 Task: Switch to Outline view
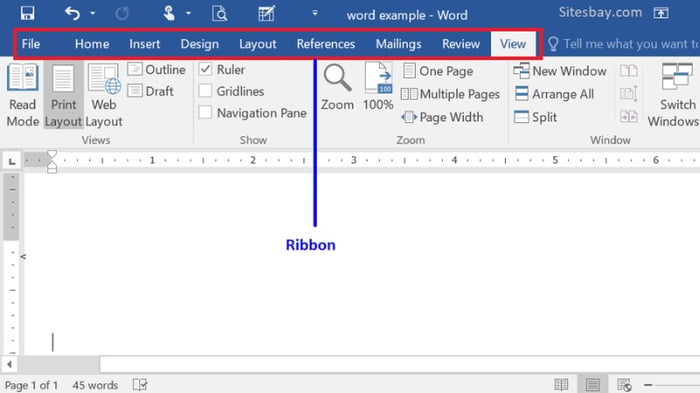point(157,70)
